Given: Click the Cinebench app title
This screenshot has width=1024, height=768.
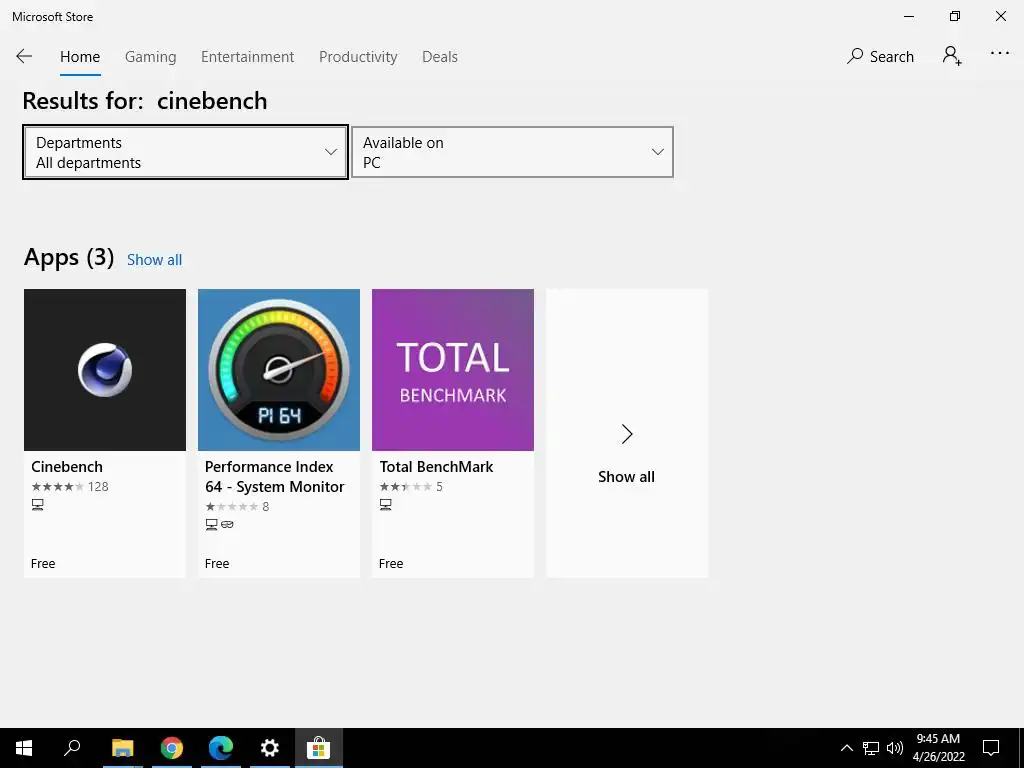Looking at the screenshot, I should pos(67,467).
